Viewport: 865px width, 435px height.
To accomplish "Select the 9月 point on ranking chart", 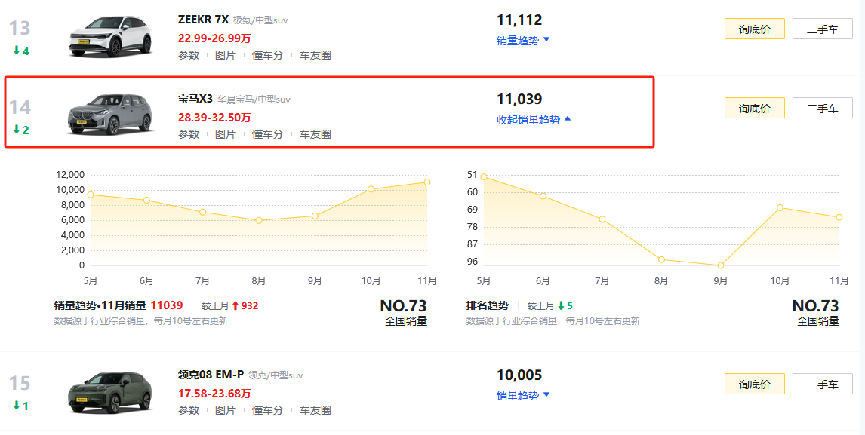I will click(x=720, y=265).
